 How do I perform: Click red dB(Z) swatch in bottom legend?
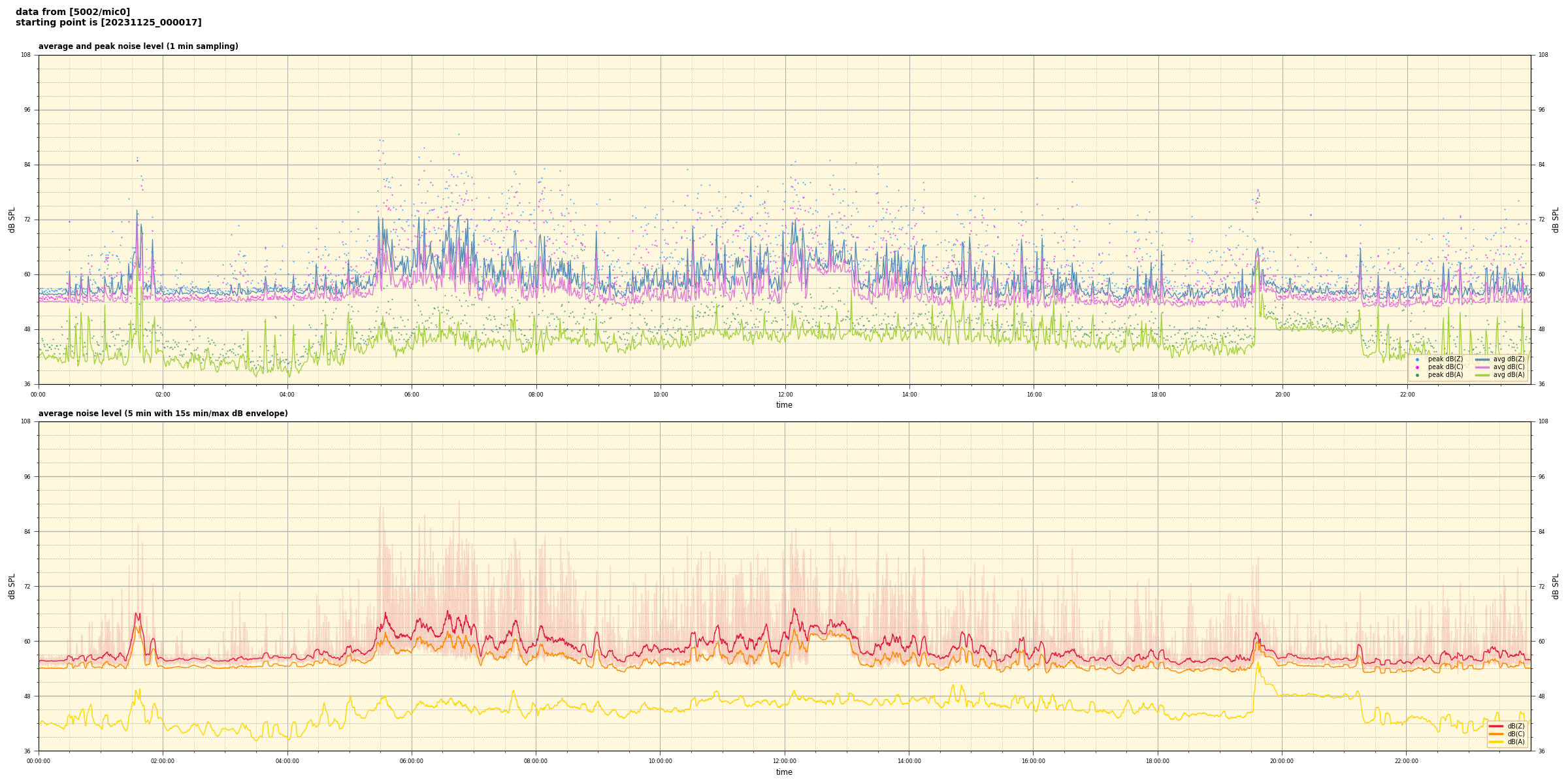[x=1496, y=726]
